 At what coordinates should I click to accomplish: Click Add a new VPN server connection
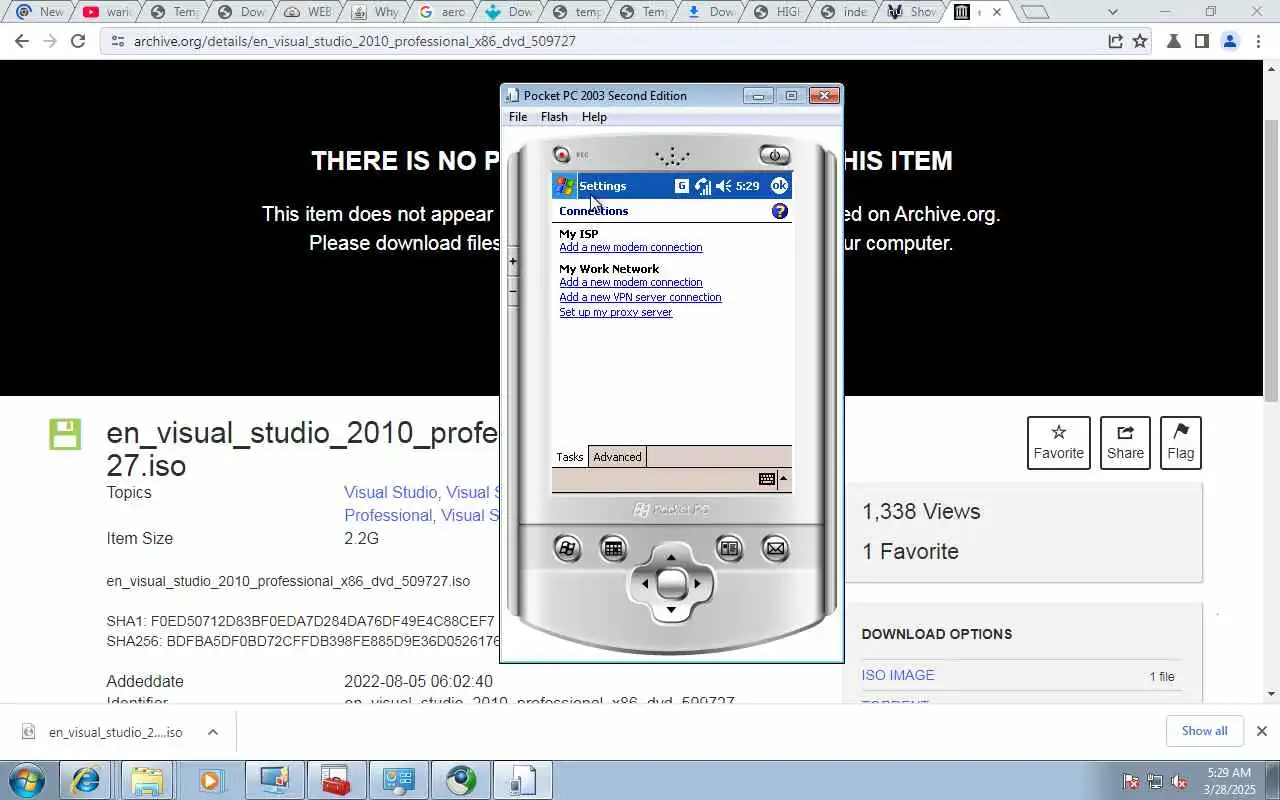click(x=640, y=297)
